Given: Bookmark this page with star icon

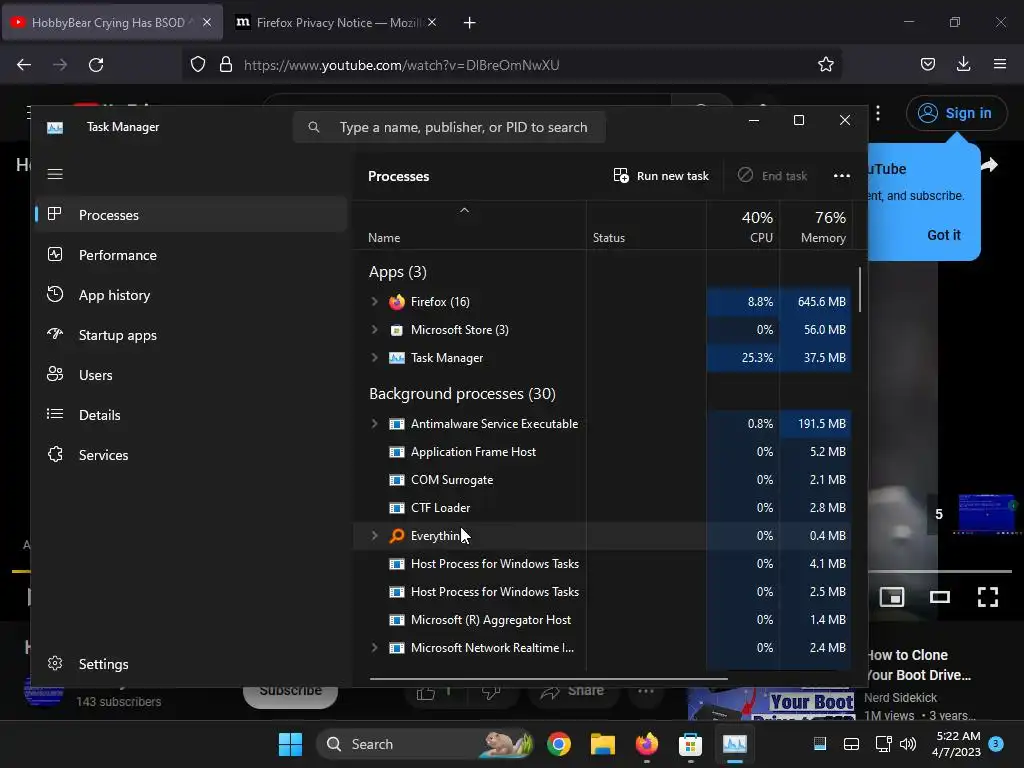Looking at the screenshot, I should pos(825,64).
